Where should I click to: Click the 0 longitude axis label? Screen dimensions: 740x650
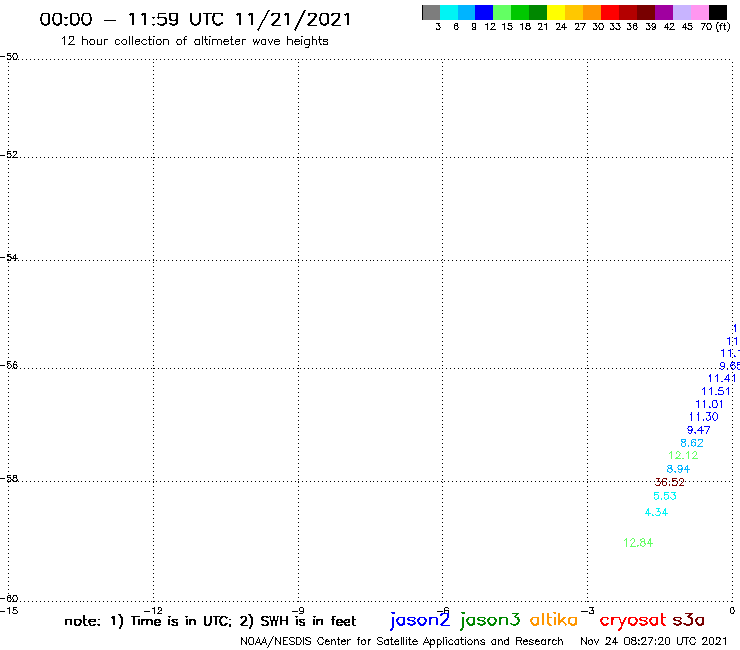point(732,611)
